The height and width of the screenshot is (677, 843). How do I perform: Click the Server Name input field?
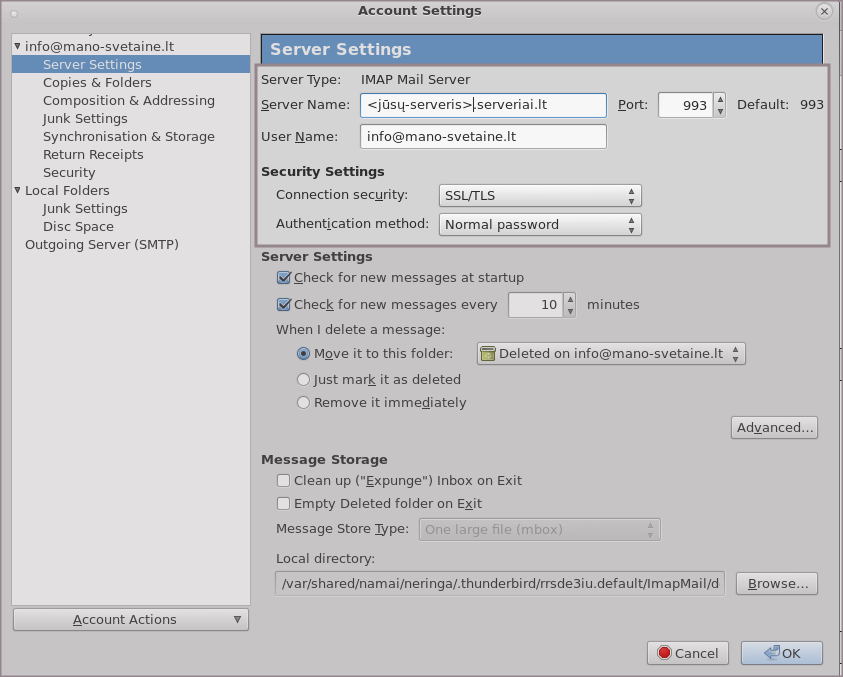483,105
